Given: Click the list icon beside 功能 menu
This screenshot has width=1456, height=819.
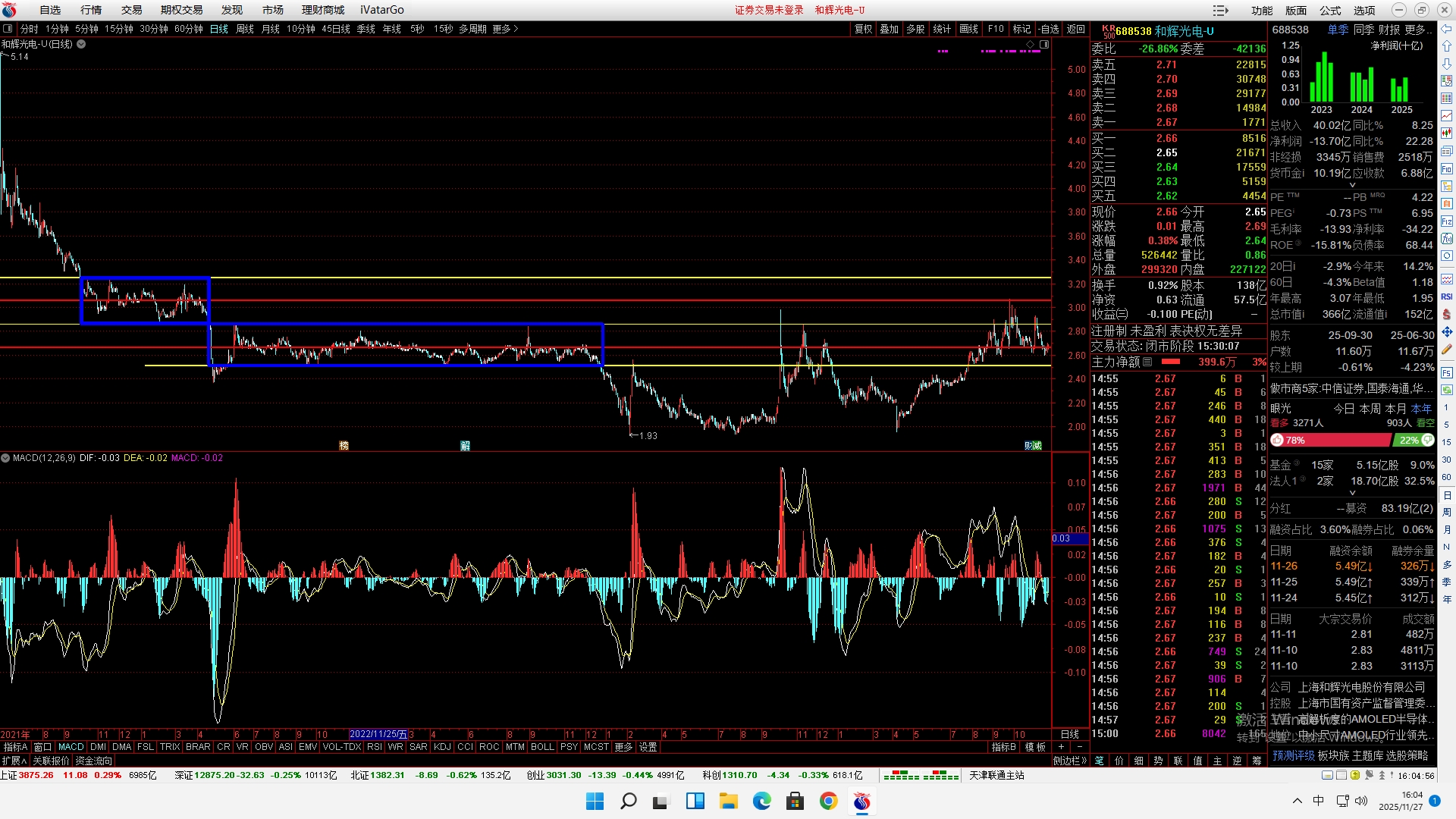Looking at the screenshot, I should pos(1220,10).
